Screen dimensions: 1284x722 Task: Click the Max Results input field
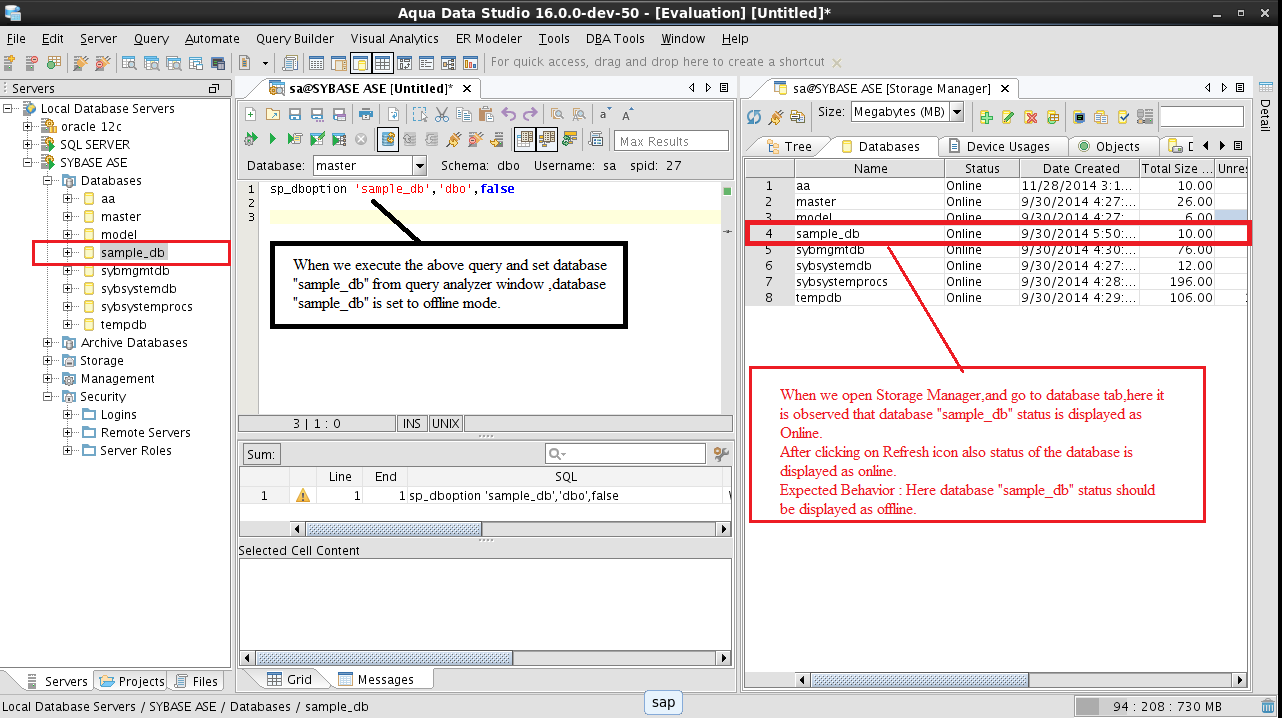[x=671, y=141]
